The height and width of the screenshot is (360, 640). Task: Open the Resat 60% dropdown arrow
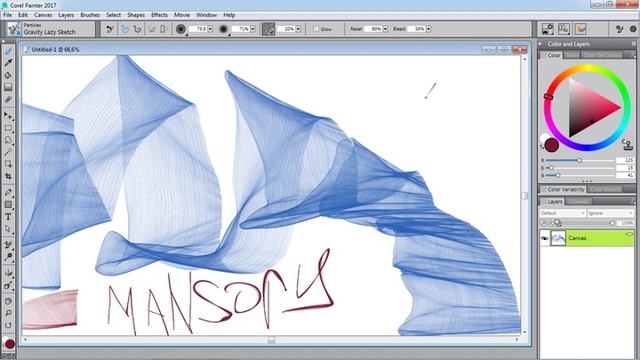coord(385,29)
